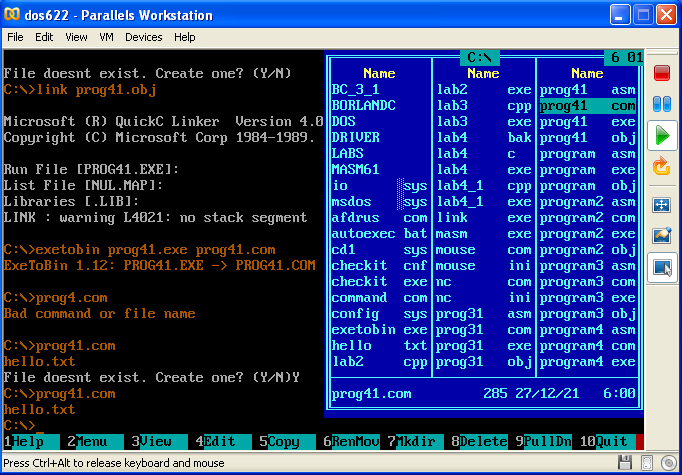
Task: Stop the virtual machine with red button
Action: tap(662, 72)
